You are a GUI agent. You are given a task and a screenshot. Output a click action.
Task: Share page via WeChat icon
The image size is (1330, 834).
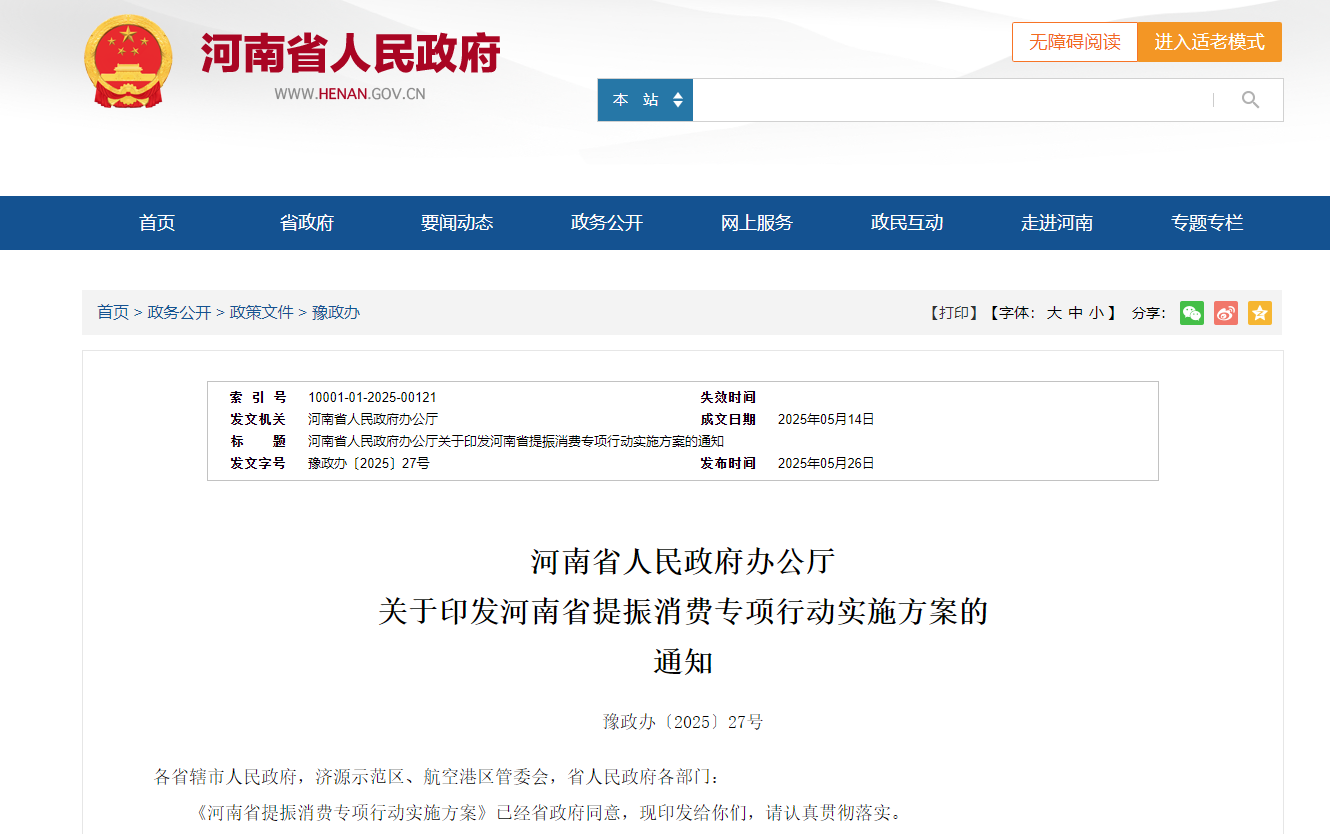pyautogui.click(x=1192, y=313)
